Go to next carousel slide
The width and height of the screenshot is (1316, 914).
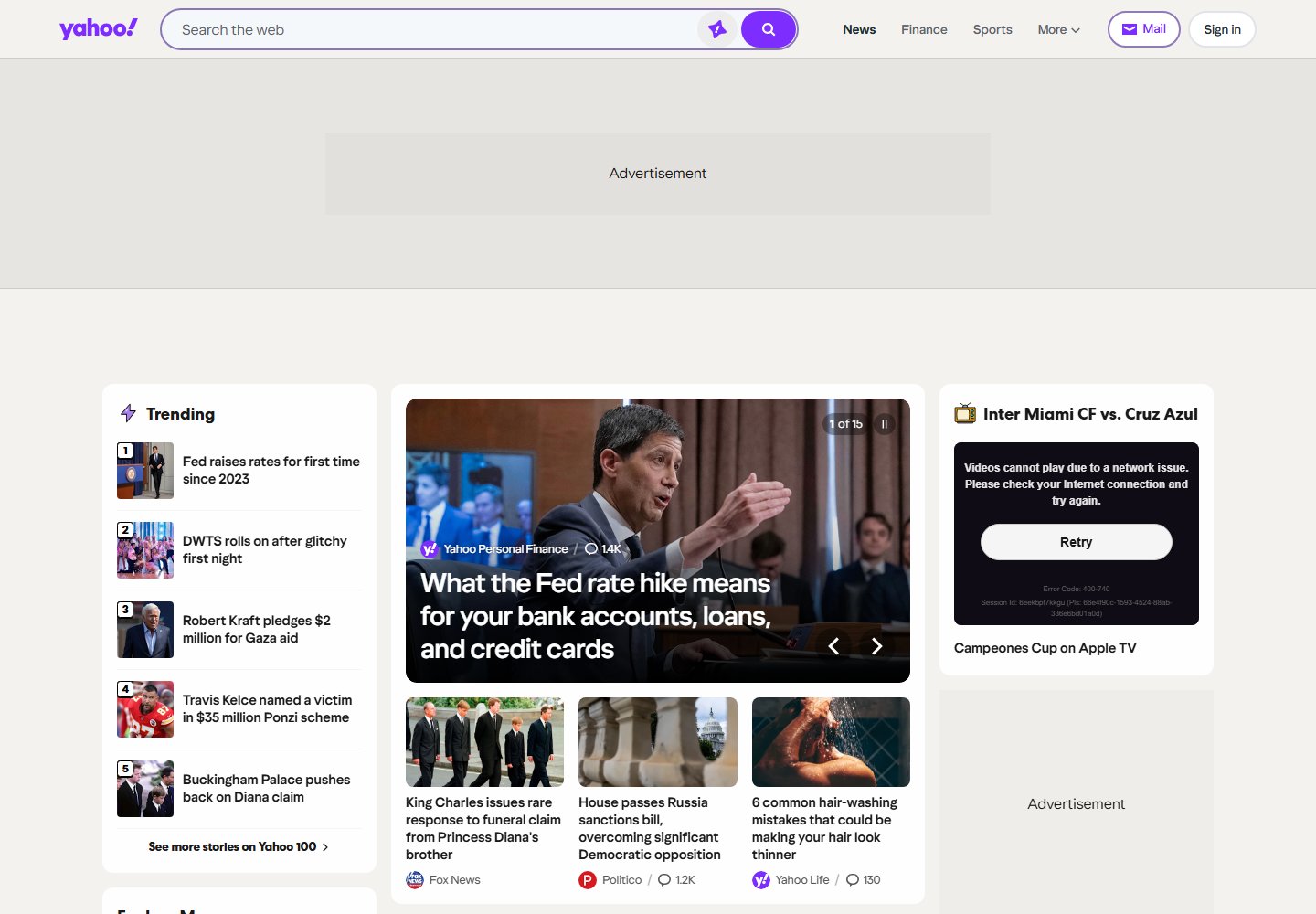(876, 646)
